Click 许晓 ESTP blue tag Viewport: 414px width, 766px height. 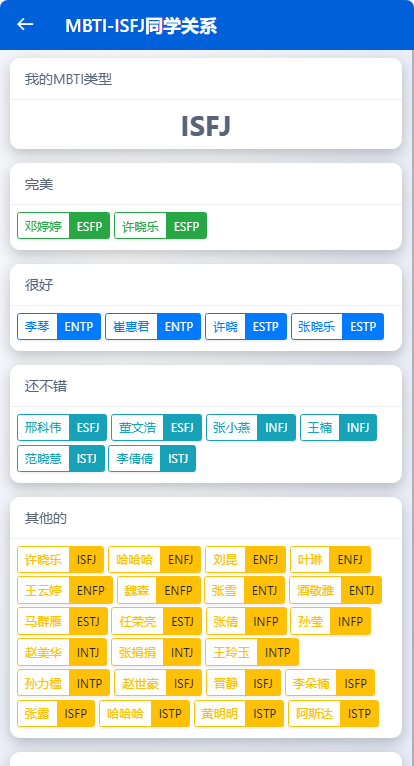(x=246, y=326)
